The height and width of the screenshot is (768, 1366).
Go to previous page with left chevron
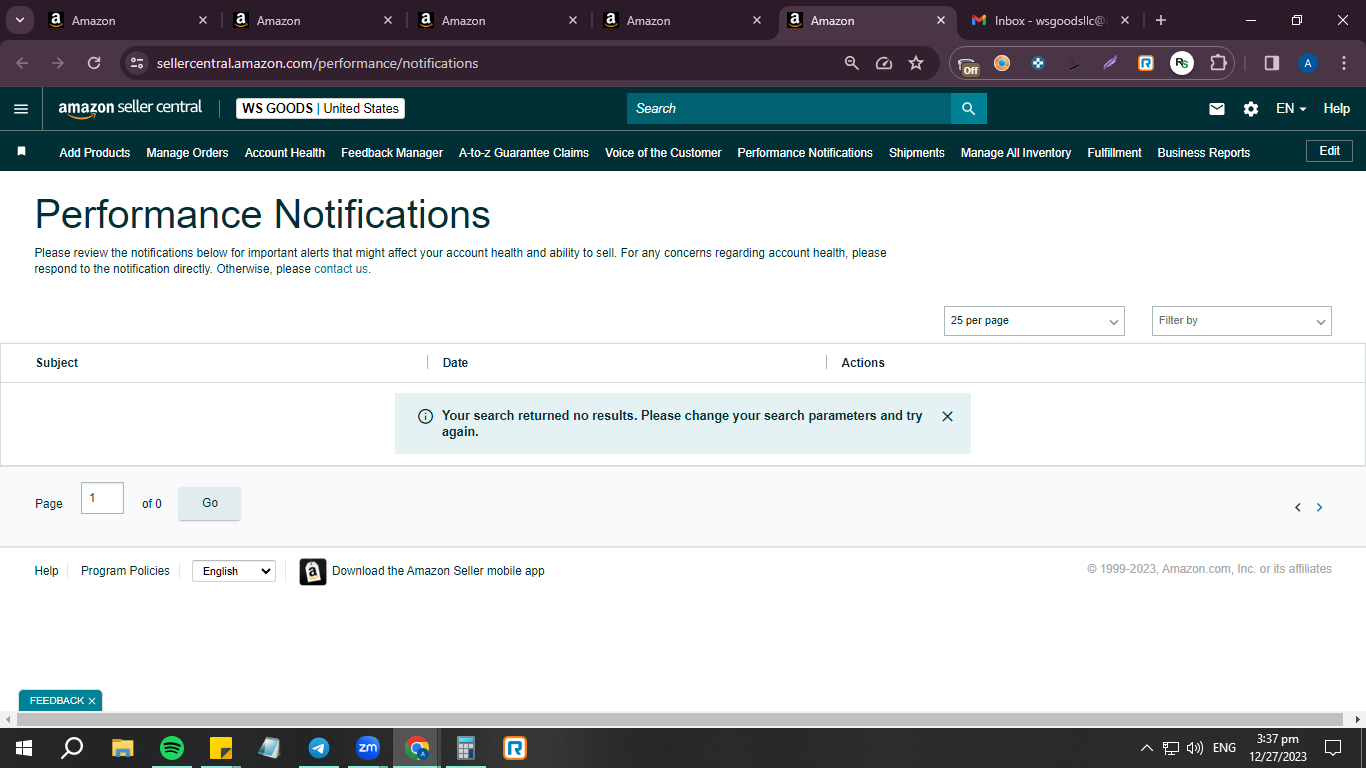[1298, 507]
